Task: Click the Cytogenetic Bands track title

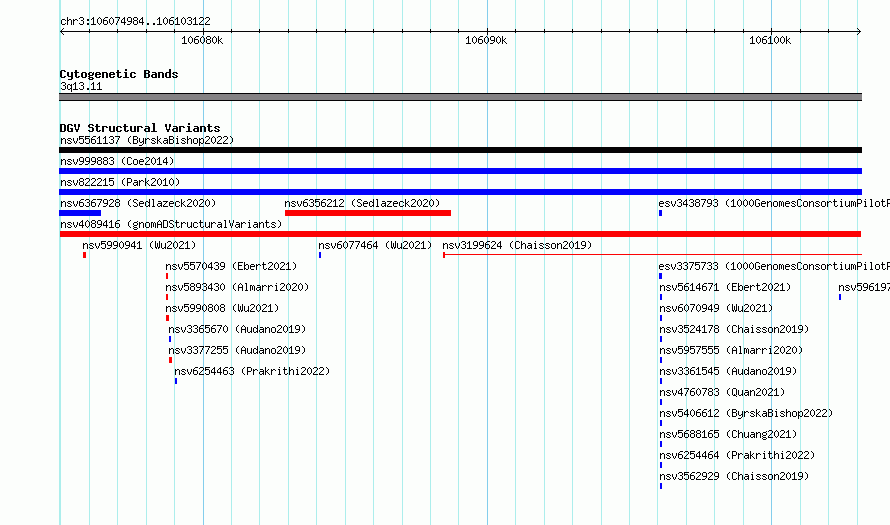Action: click(119, 74)
